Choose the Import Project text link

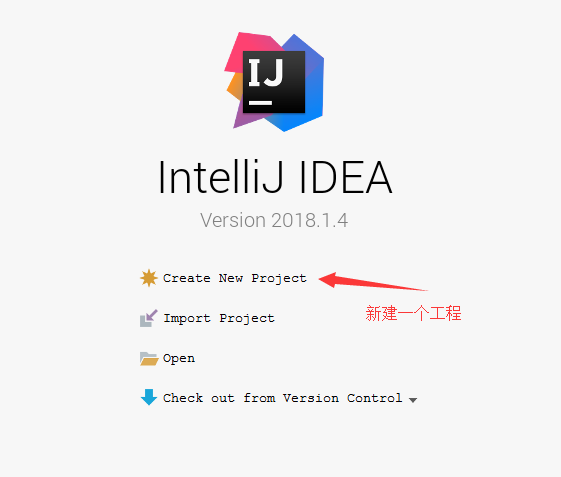tap(219, 318)
